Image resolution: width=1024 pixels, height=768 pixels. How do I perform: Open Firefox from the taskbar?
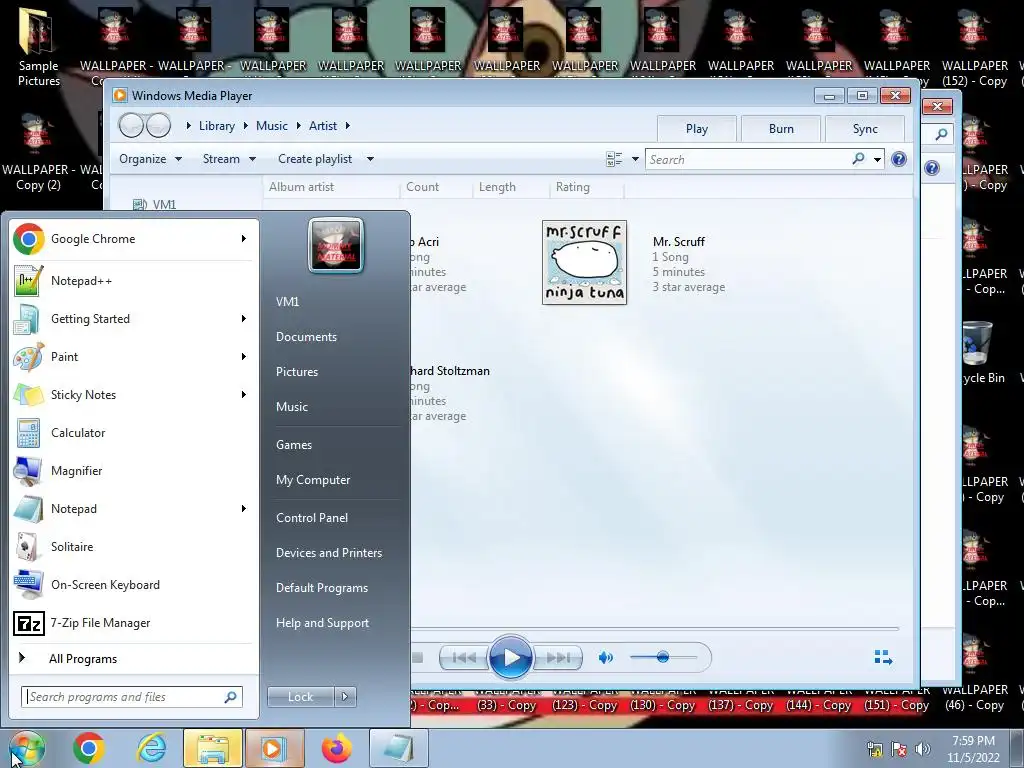(336, 748)
